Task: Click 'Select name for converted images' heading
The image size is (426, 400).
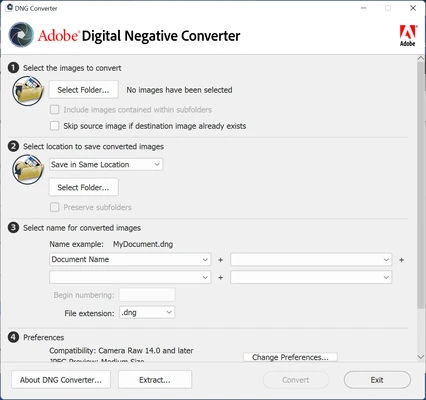Action: click(x=82, y=228)
